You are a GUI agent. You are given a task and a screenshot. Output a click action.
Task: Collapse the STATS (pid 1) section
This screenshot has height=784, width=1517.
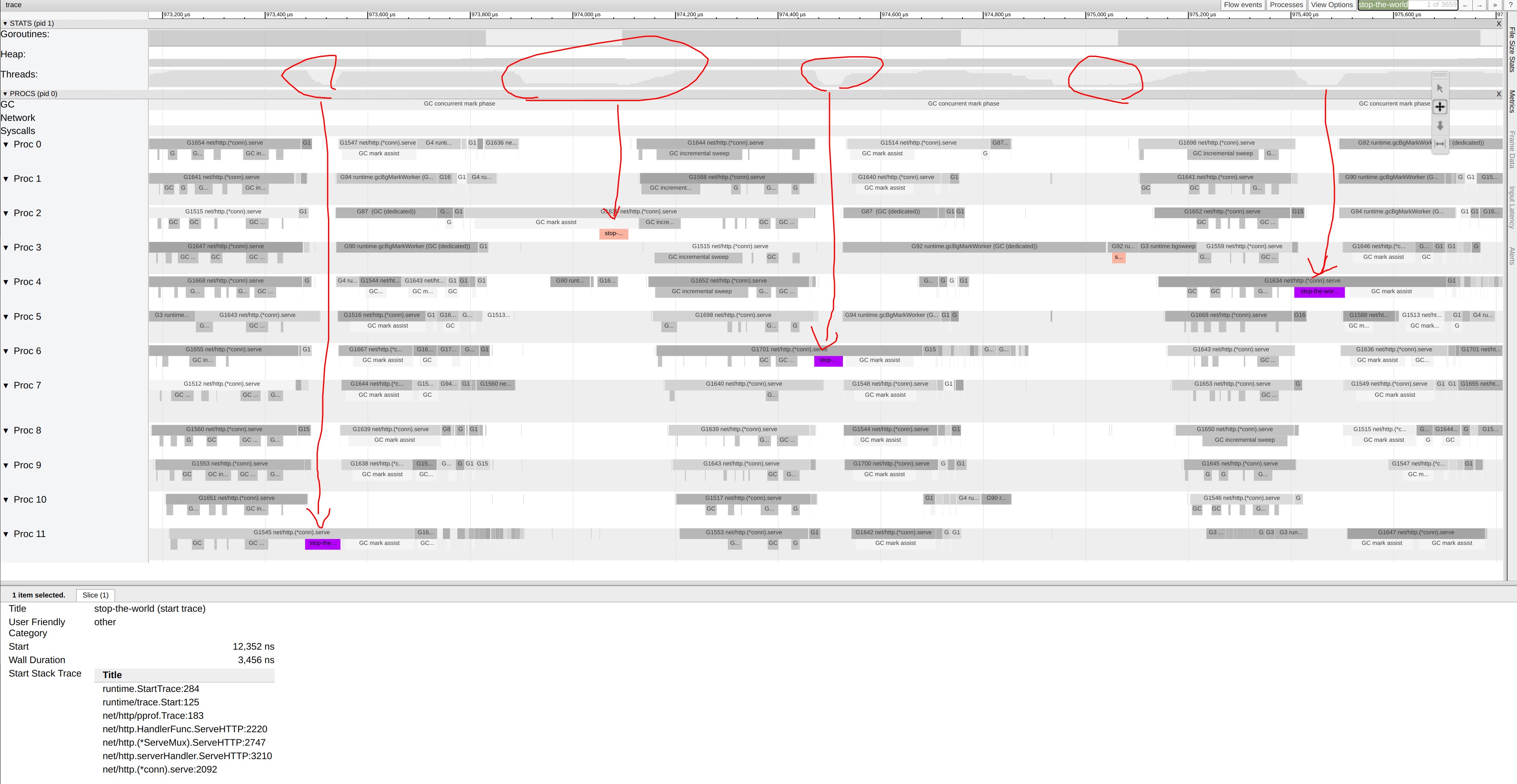[5, 24]
